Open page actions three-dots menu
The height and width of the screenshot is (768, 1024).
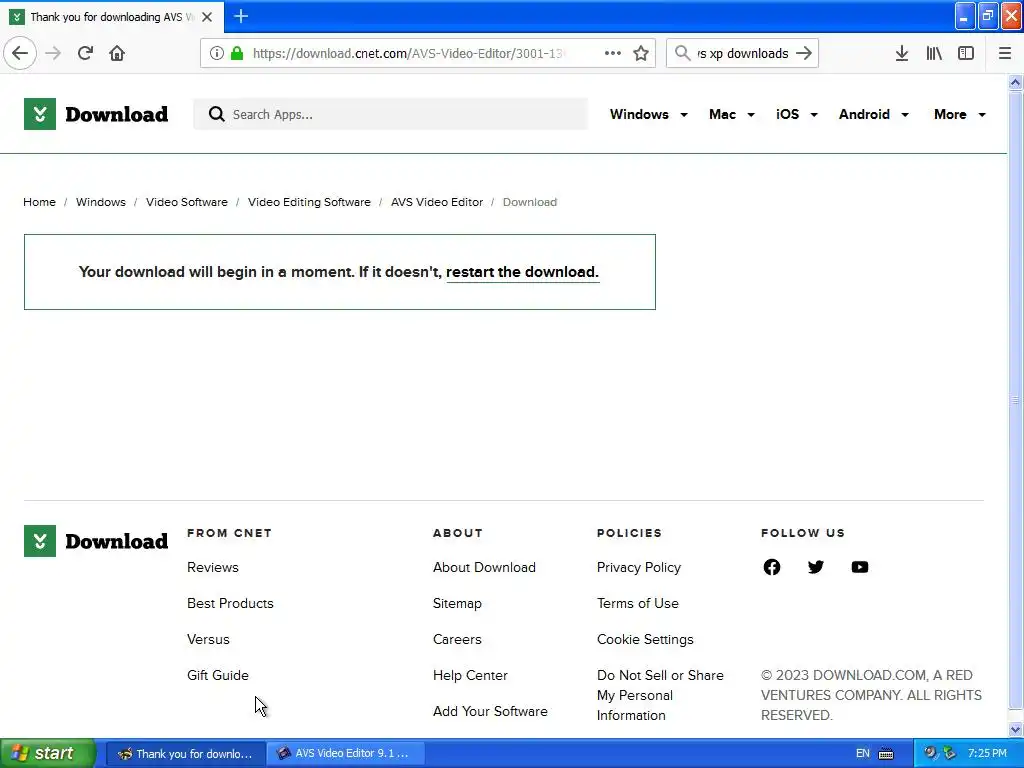coord(613,53)
